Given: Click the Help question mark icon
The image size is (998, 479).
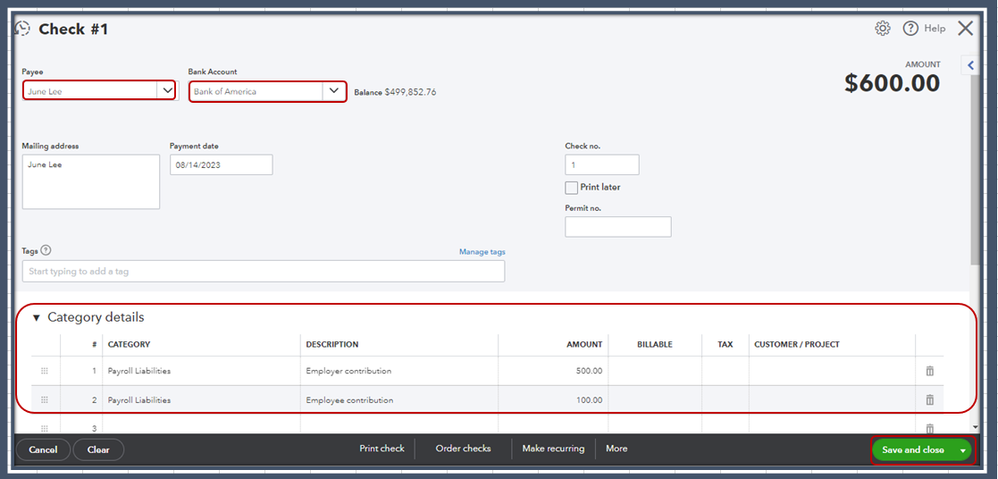Looking at the screenshot, I should 911,29.
